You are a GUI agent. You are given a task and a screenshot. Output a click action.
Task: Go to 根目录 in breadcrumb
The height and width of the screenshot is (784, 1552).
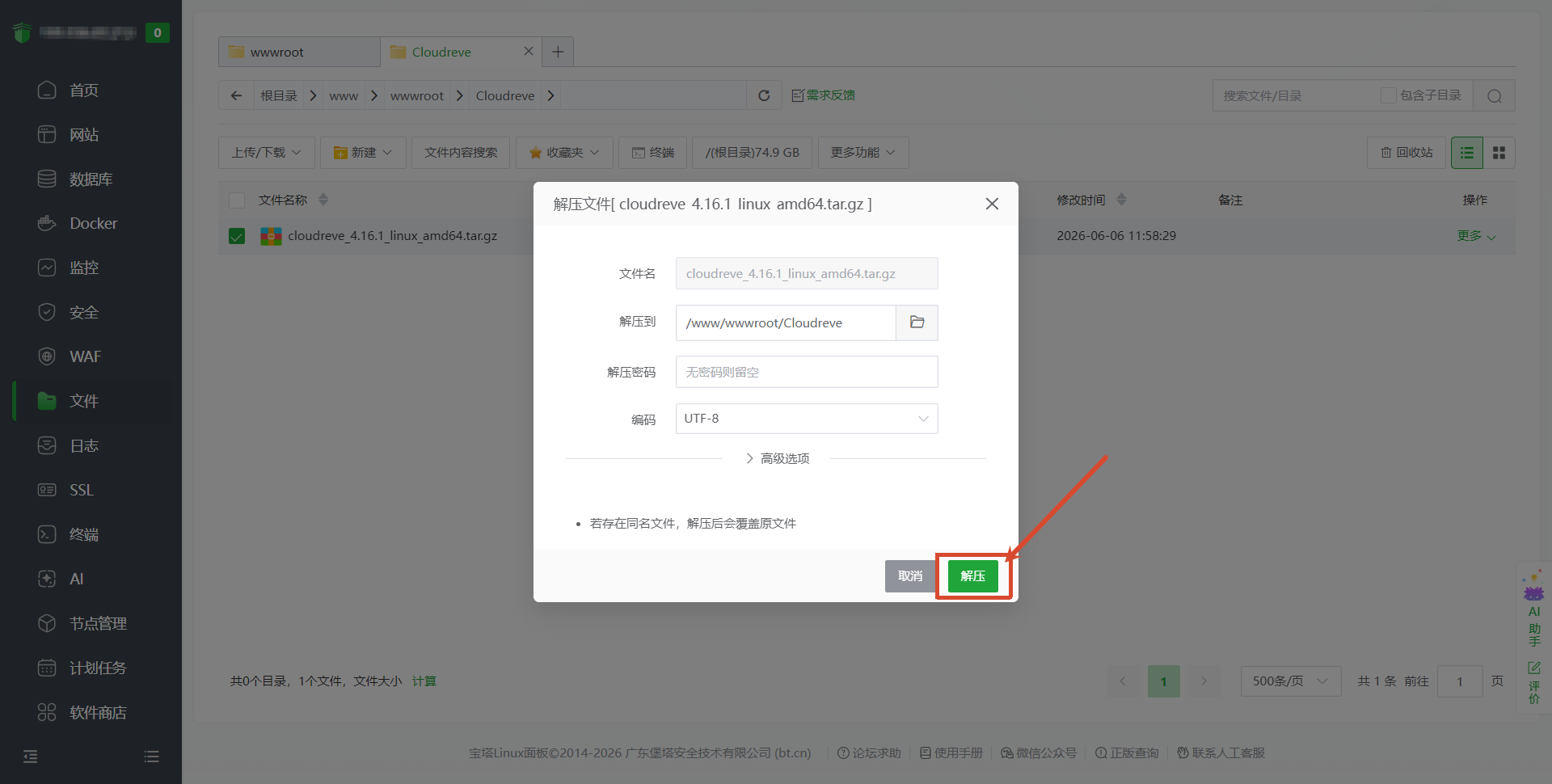279,95
